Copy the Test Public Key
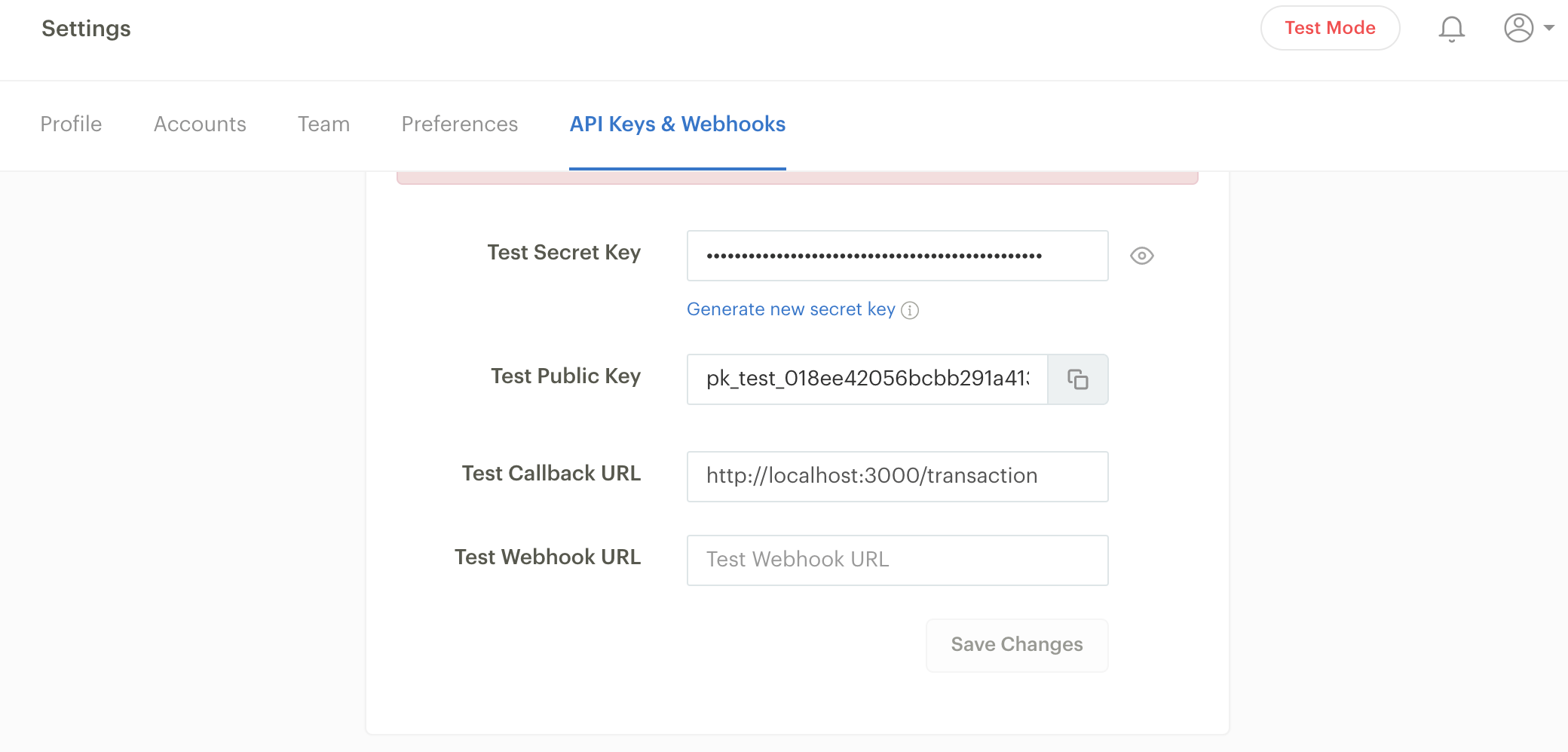Screen dimensions: 1568x752 (x=1078, y=379)
